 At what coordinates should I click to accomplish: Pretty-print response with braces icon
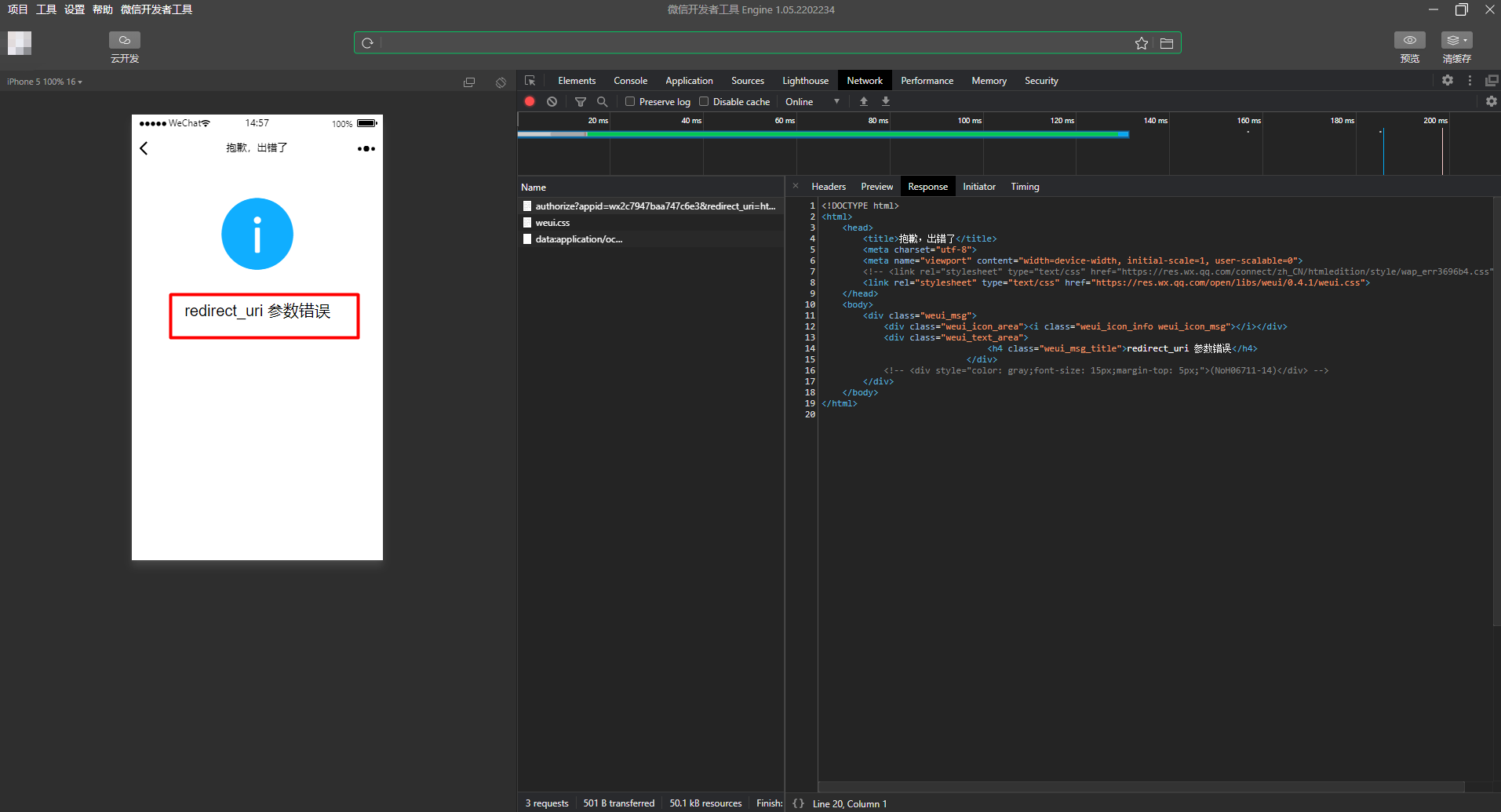point(798,803)
